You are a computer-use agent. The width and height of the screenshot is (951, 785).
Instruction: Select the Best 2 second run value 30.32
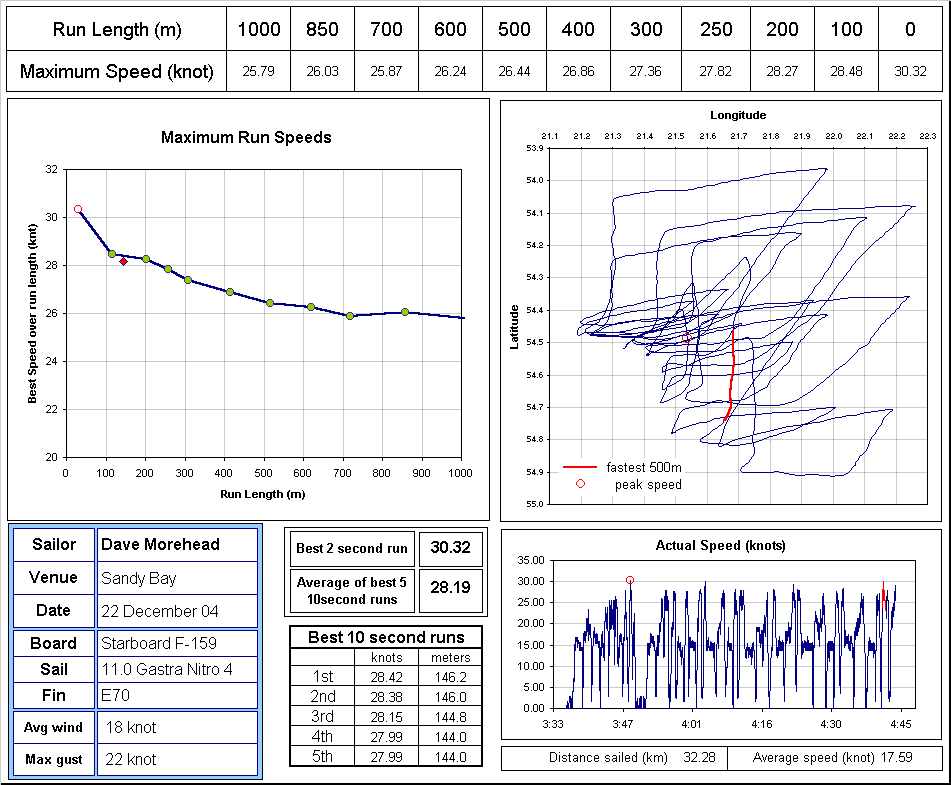[x=451, y=548]
